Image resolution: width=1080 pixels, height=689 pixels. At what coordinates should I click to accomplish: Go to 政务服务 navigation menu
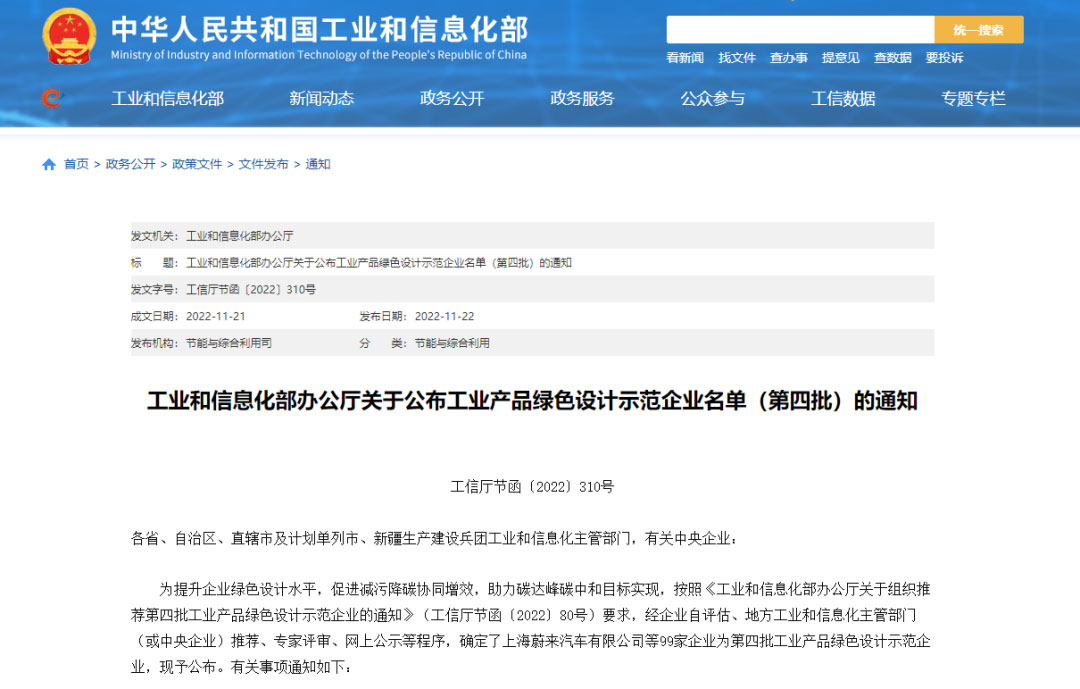582,98
